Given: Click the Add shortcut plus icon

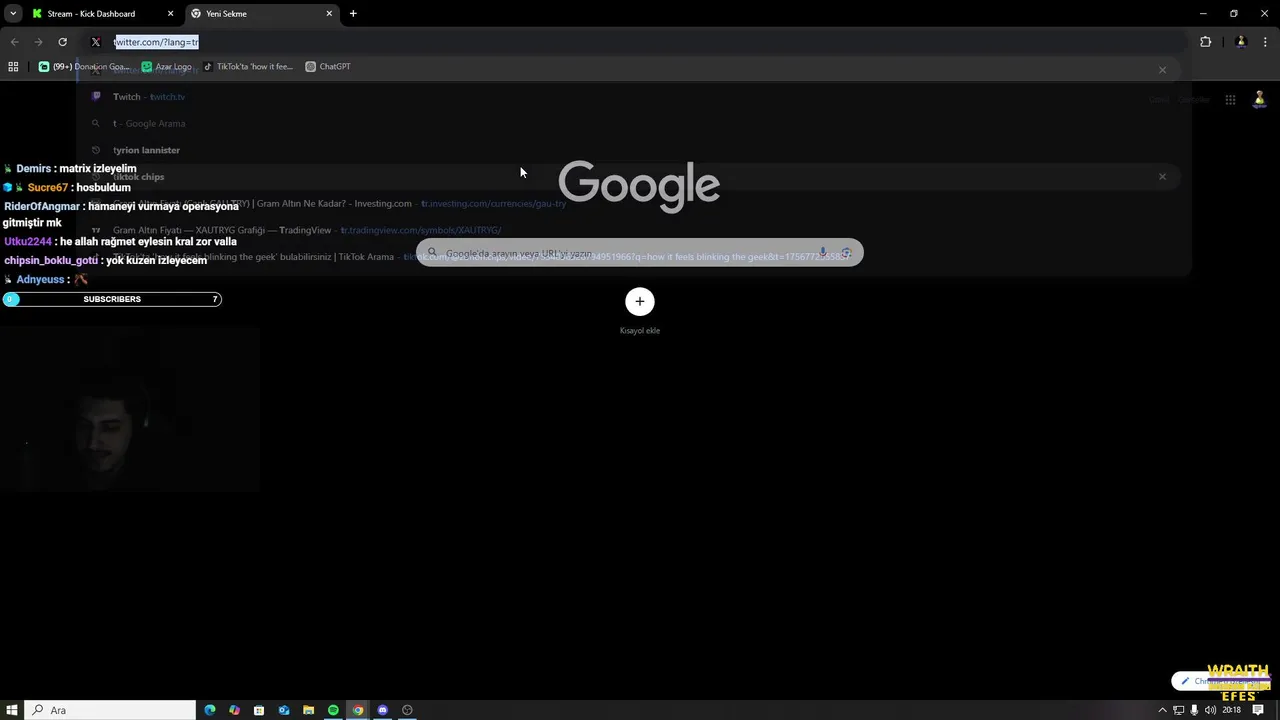Looking at the screenshot, I should coord(640,301).
